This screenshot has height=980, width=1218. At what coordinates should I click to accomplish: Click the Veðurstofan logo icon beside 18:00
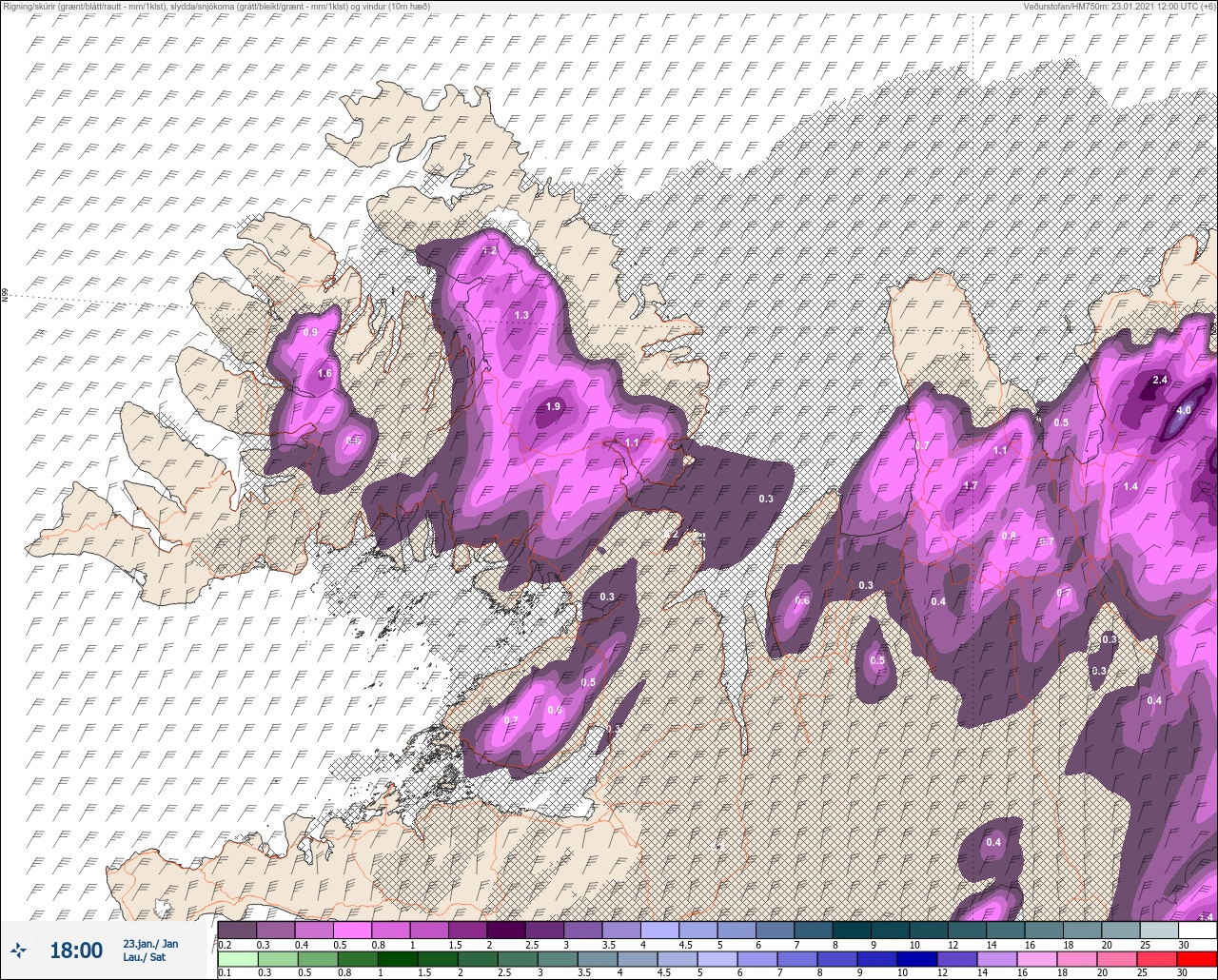coord(19,950)
